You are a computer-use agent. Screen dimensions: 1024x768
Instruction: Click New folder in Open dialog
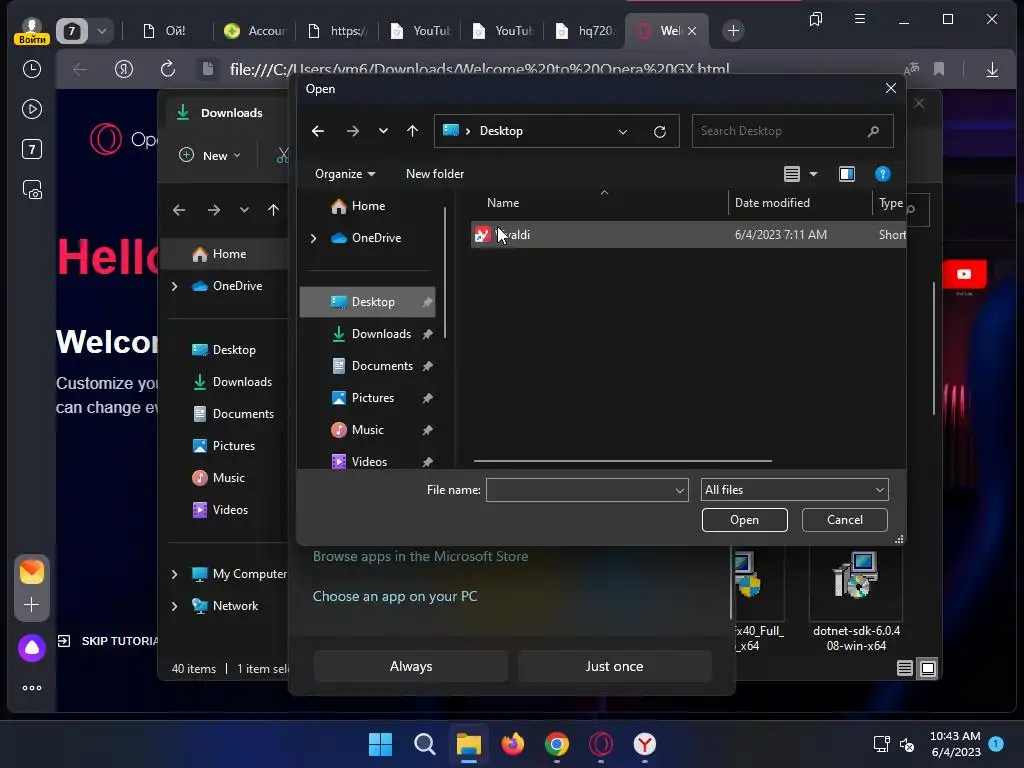pos(435,174)
